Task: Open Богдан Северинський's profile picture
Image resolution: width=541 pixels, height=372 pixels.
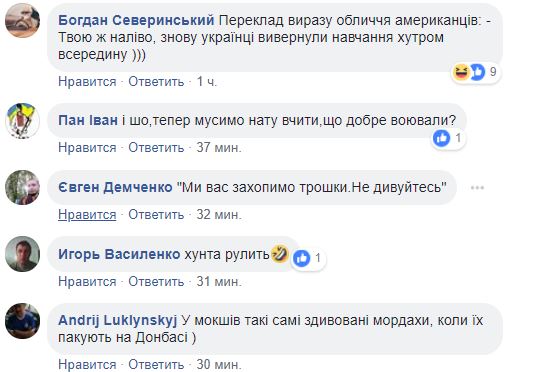Action: [x=22, y=20]
